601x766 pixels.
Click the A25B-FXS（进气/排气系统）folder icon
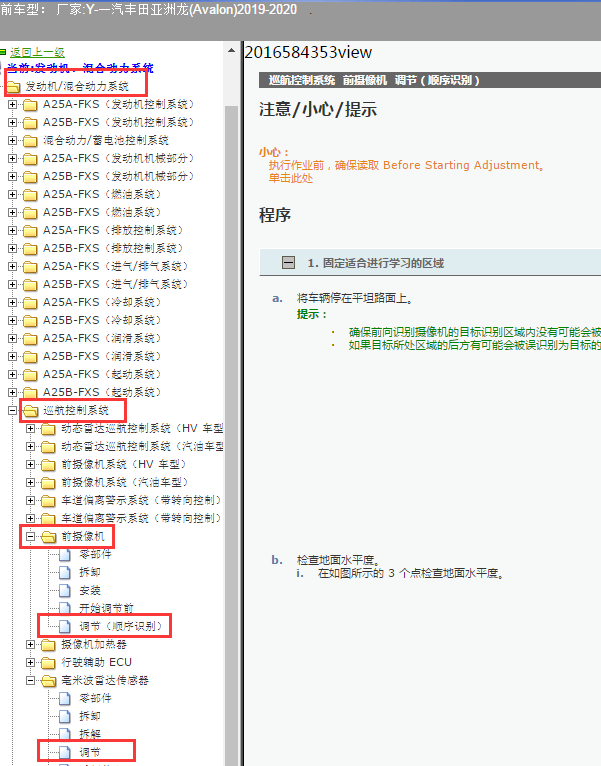[30, 285]
